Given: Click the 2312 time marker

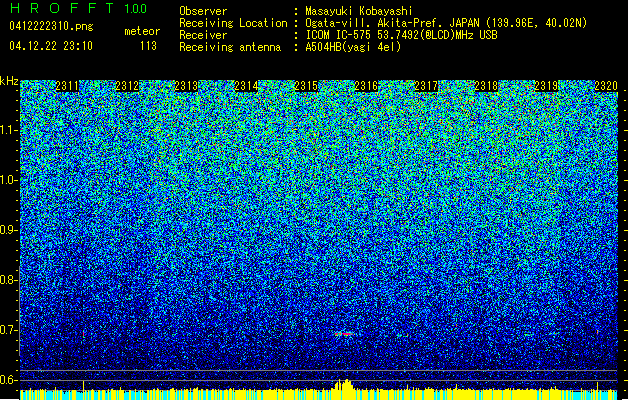Looking at the screenshot, I should (x=127, y=86).
